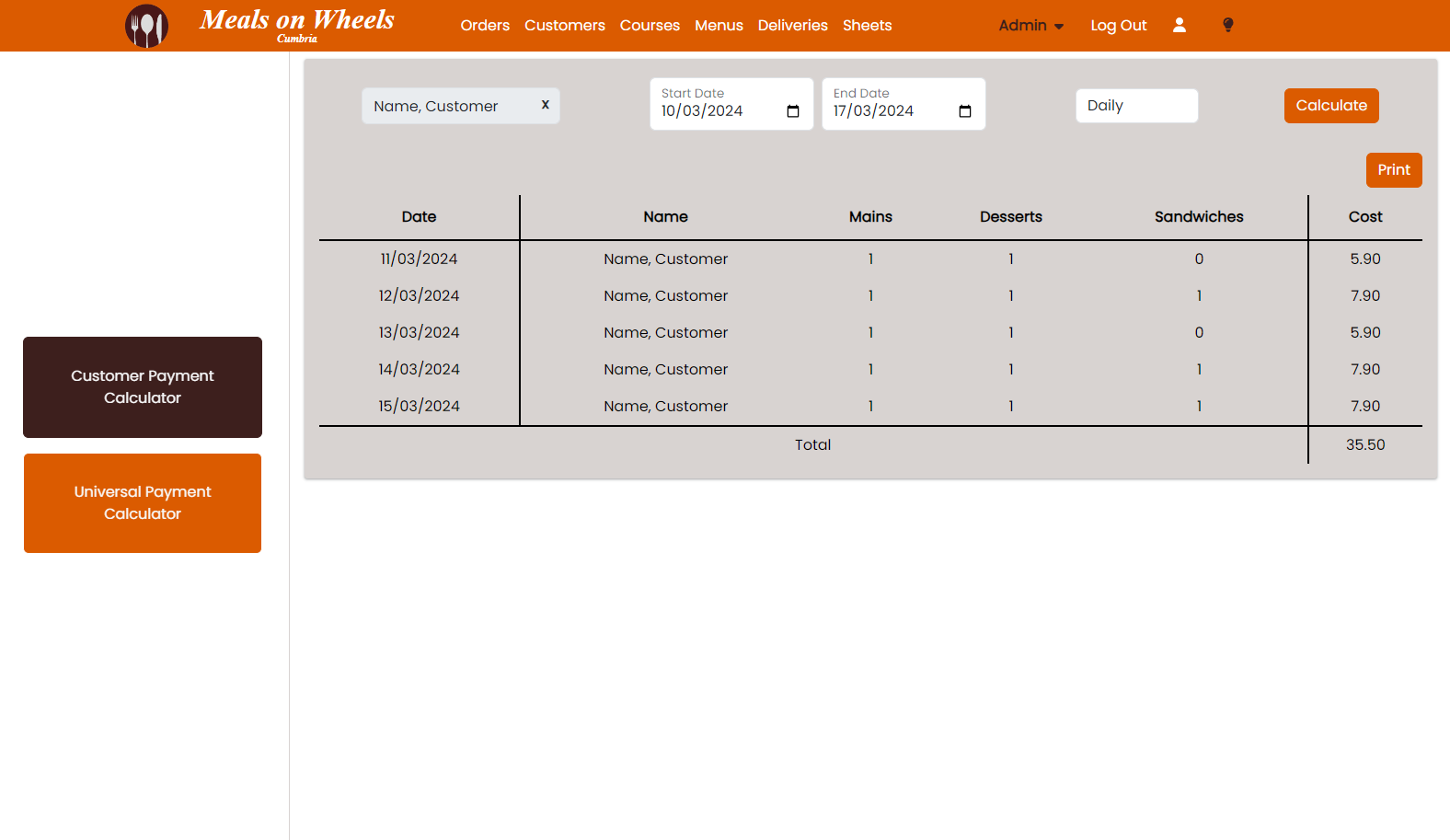Expand the Admin dropdown menu
The image size is (1450, 840).
pos(1031,26)
